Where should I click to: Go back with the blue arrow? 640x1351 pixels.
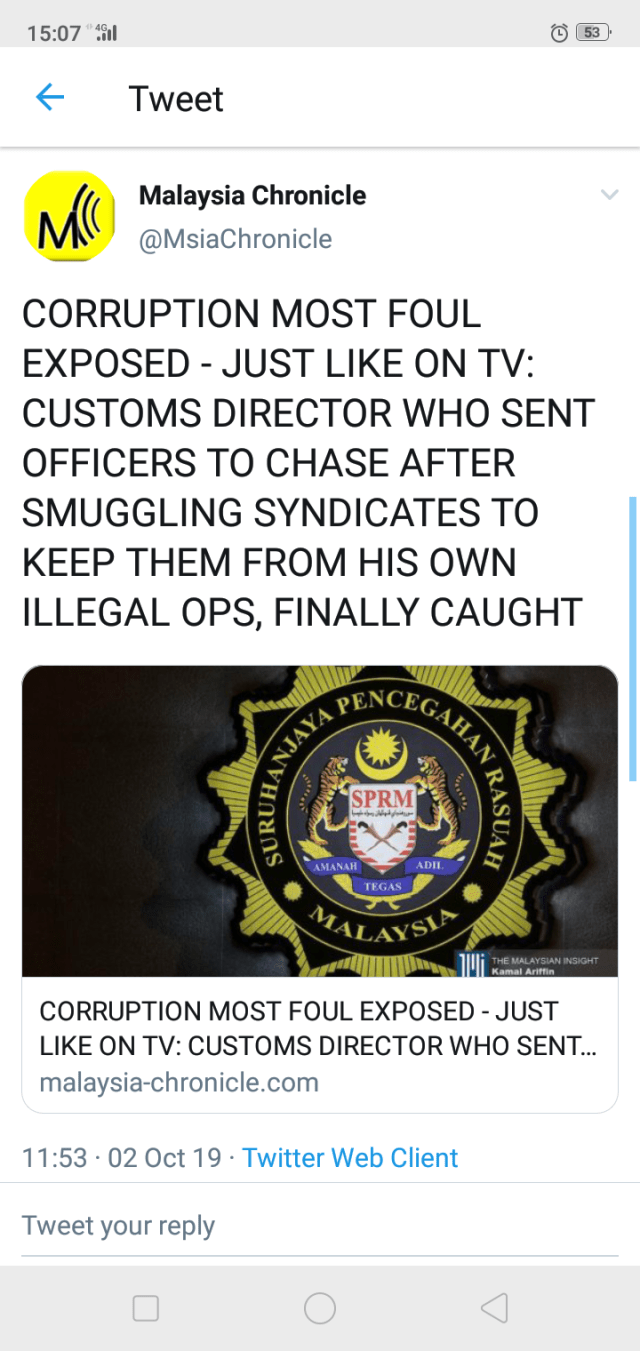pos(50,97)
